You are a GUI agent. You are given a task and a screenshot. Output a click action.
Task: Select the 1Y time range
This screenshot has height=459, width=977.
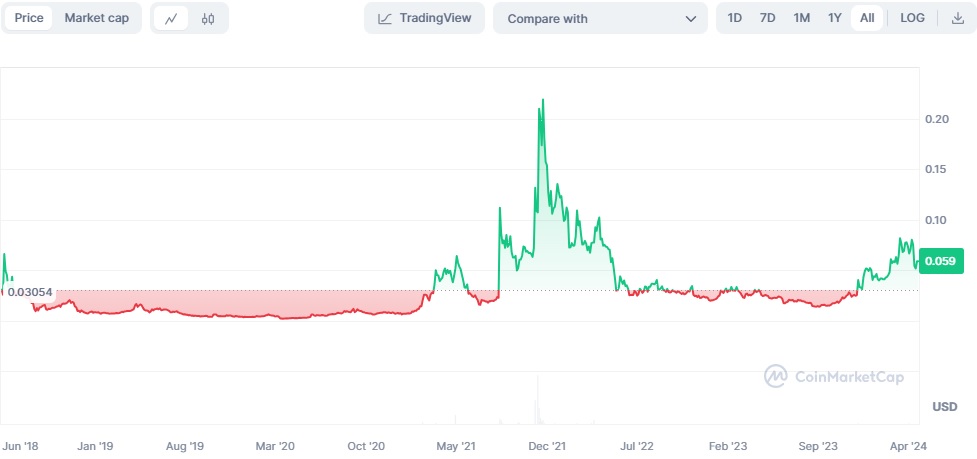[835, 18]
